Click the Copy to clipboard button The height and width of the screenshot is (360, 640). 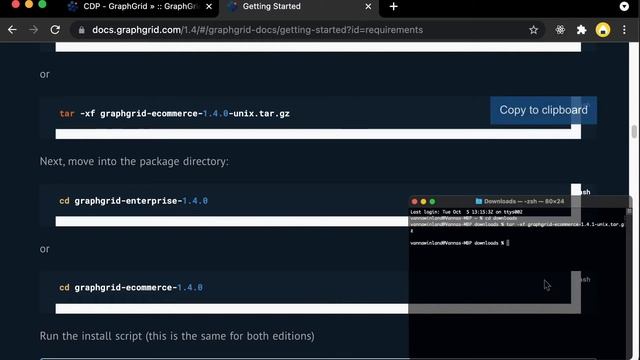pyautogui.click(x=543, y=110)
